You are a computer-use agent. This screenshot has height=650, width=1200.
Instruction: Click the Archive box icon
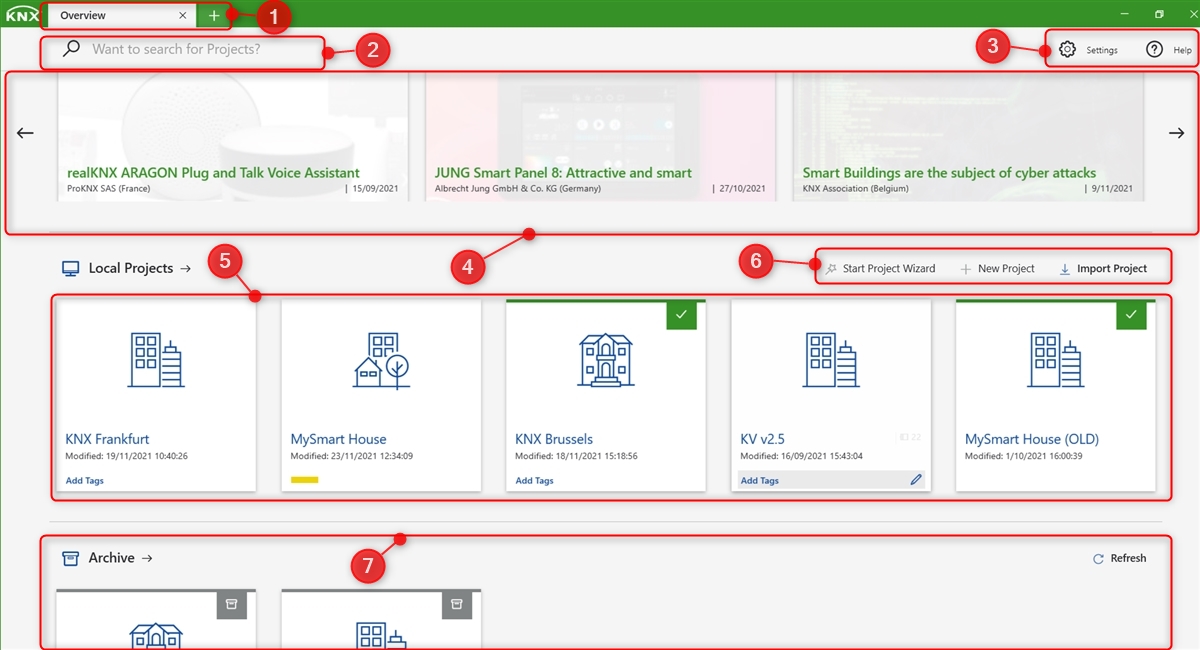coord(71,558)
